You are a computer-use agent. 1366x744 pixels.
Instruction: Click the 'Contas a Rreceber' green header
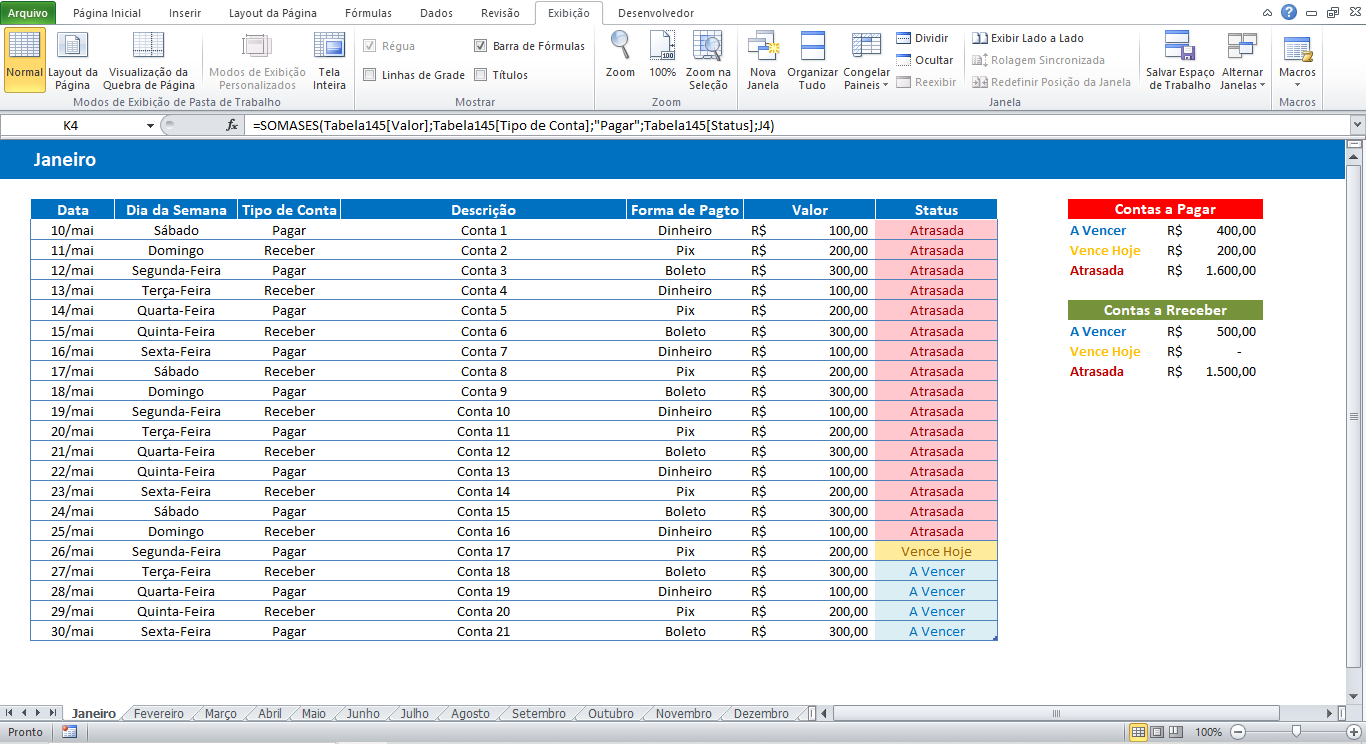pos(1165,310)
